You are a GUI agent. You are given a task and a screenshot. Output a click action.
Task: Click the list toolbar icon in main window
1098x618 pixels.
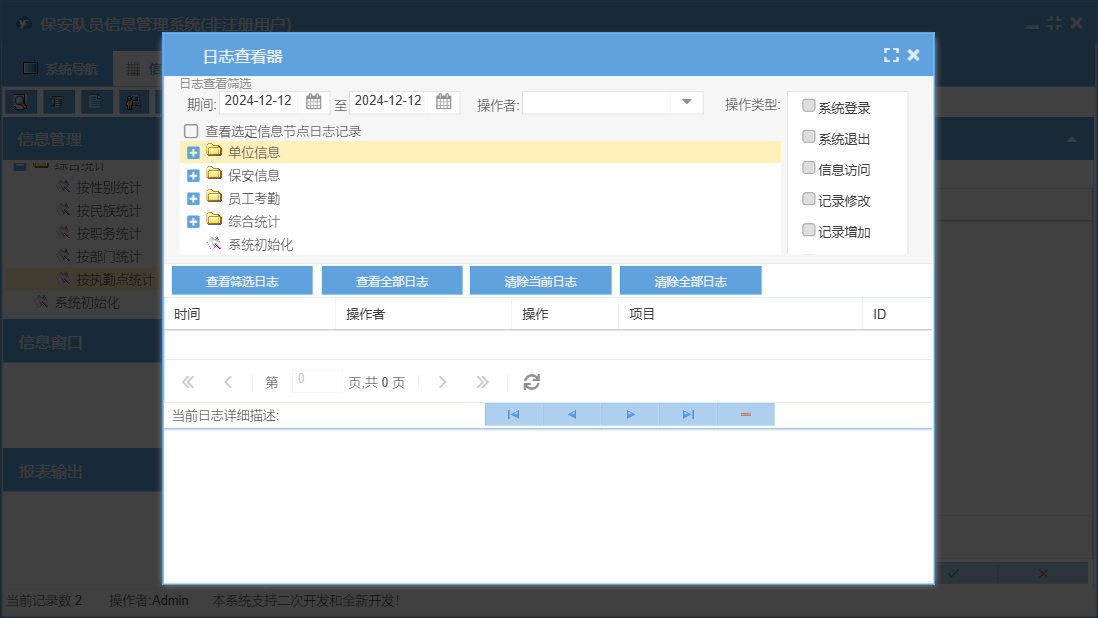coord(58,102)
